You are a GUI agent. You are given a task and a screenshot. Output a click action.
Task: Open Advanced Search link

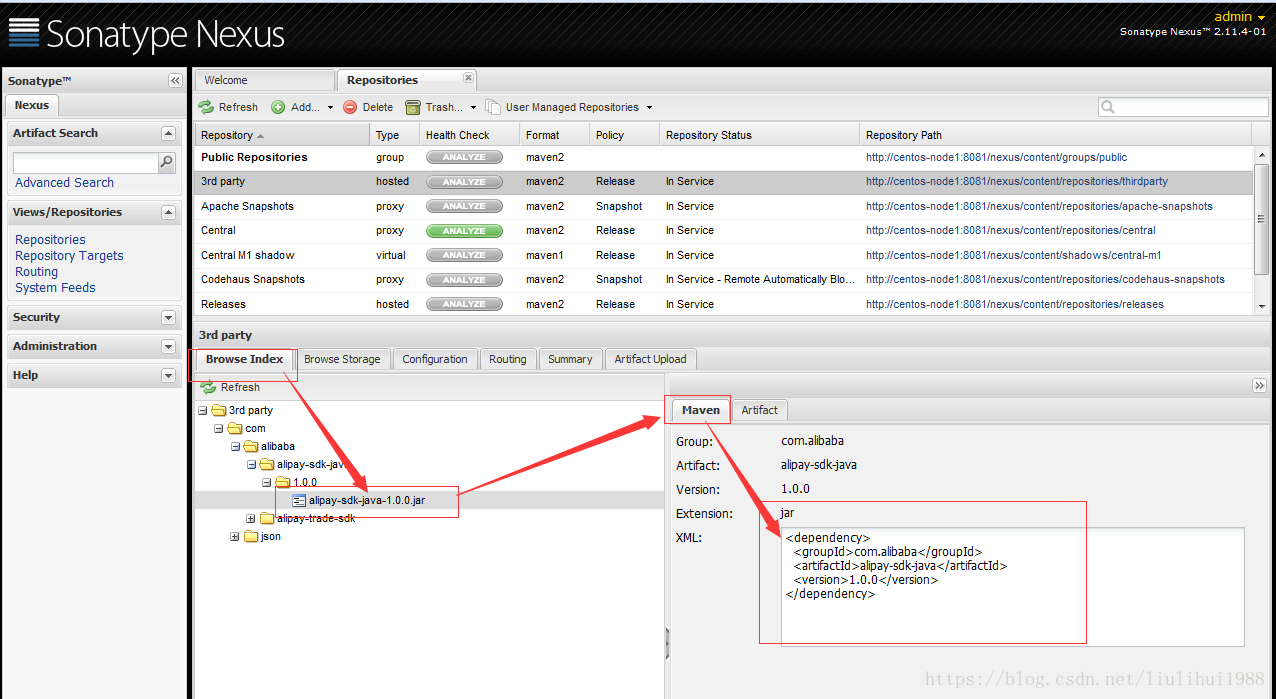coord(64,183)
